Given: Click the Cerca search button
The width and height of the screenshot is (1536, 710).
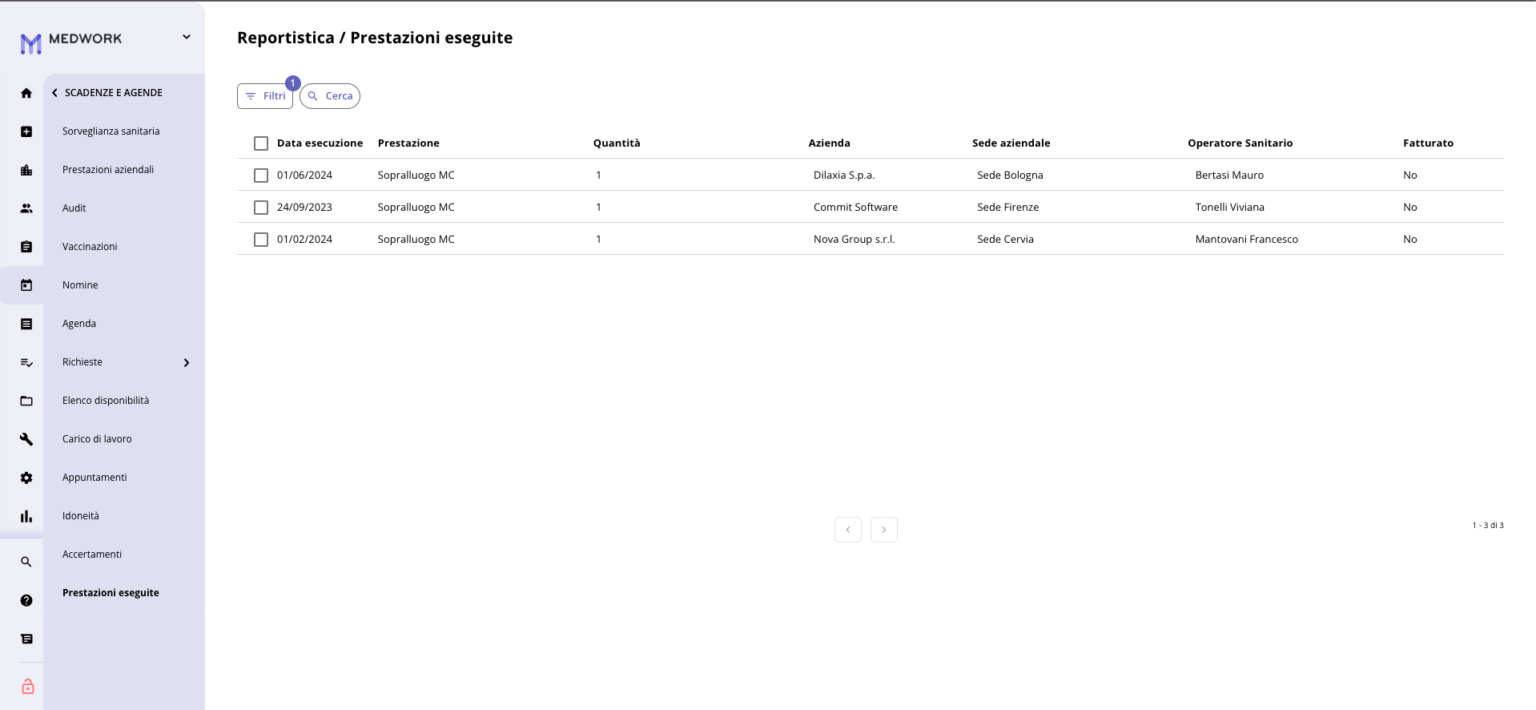Looking at the screenshot, I should coord(330,96).
